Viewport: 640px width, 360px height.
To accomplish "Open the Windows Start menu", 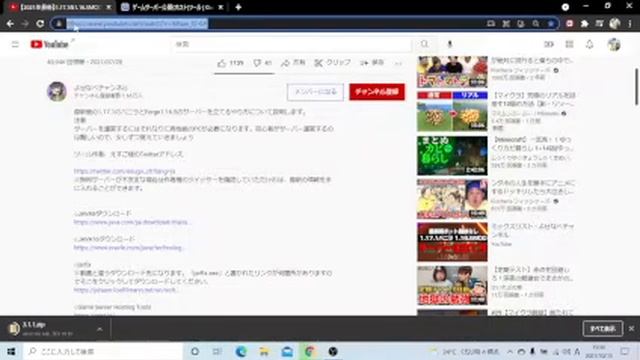I will 11,351.
